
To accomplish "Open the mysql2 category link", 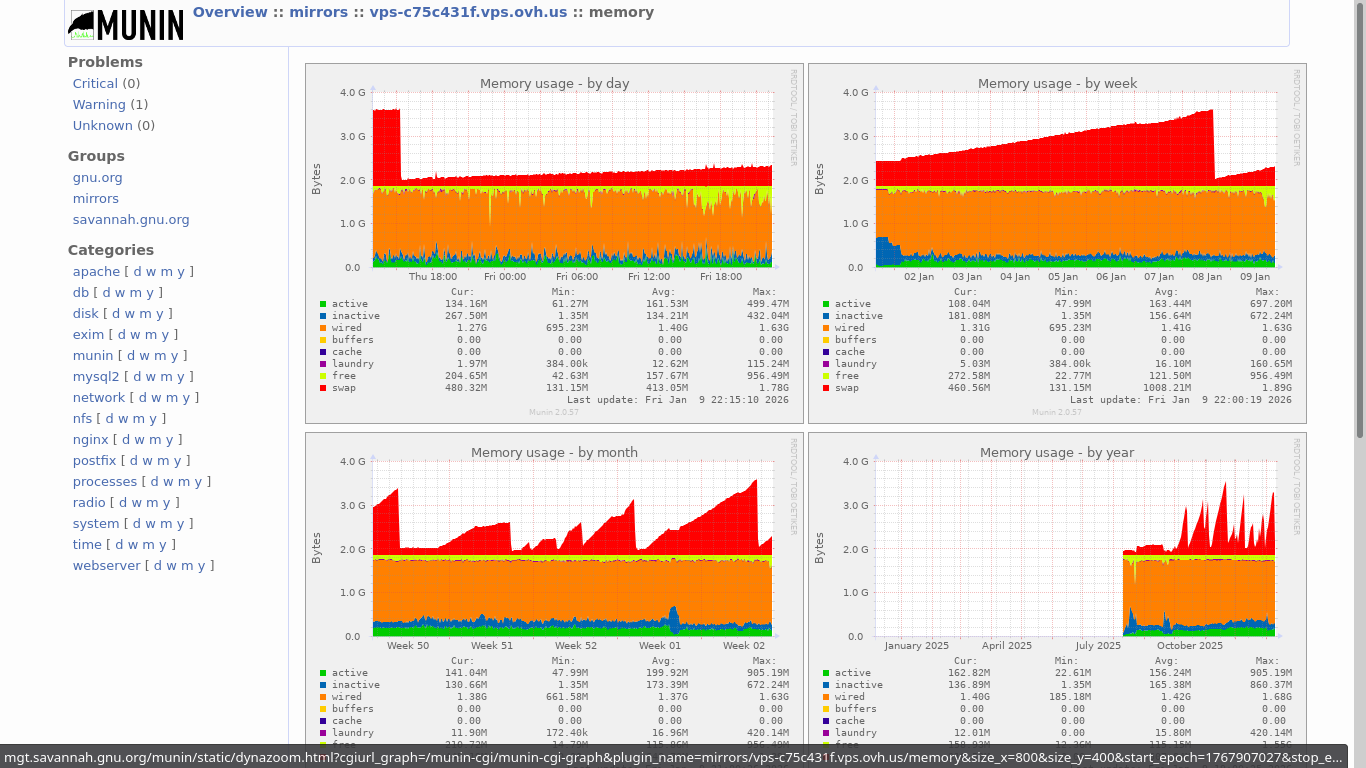I will point(95,377).
